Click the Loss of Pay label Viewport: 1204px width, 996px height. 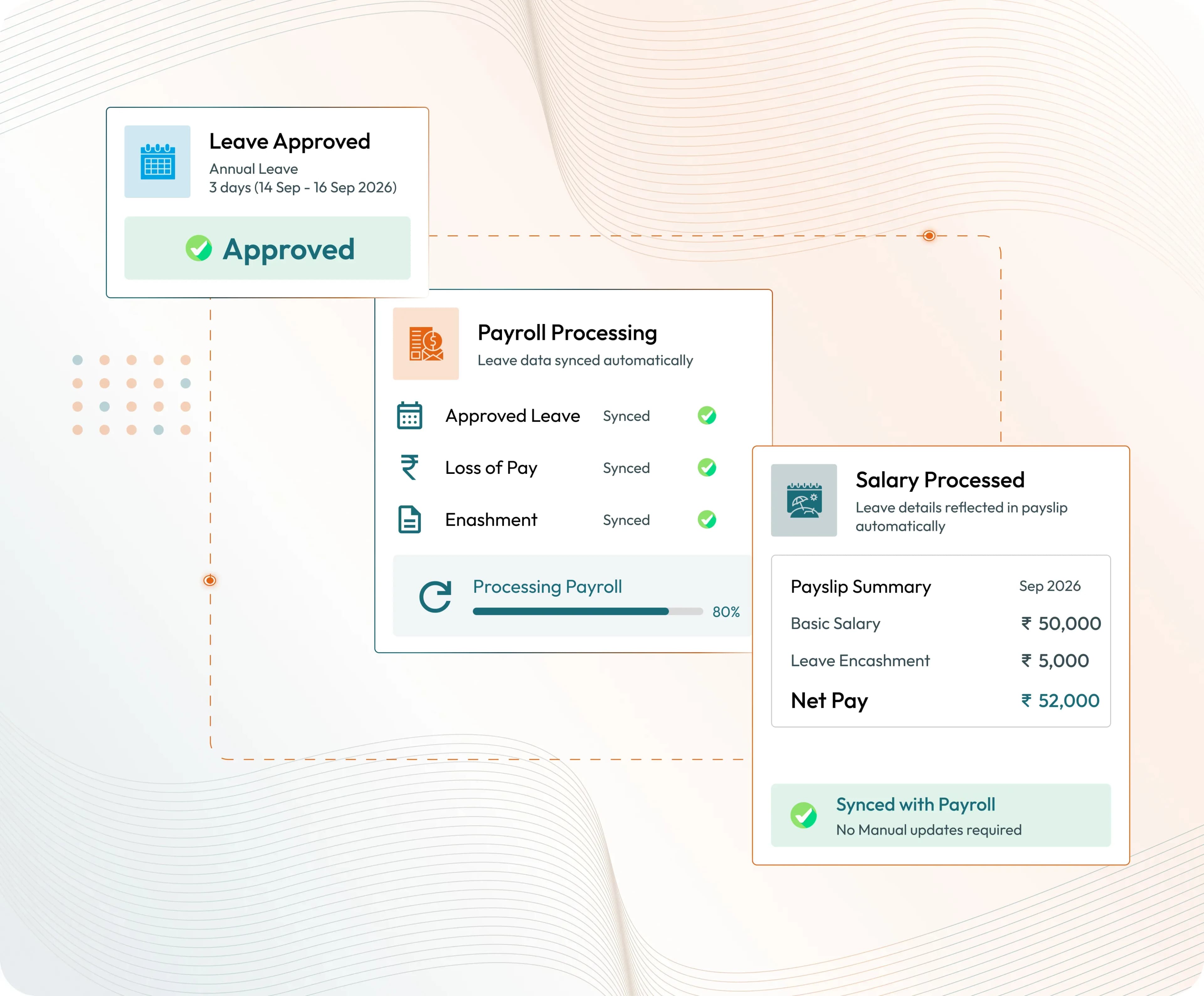point(491,468)
